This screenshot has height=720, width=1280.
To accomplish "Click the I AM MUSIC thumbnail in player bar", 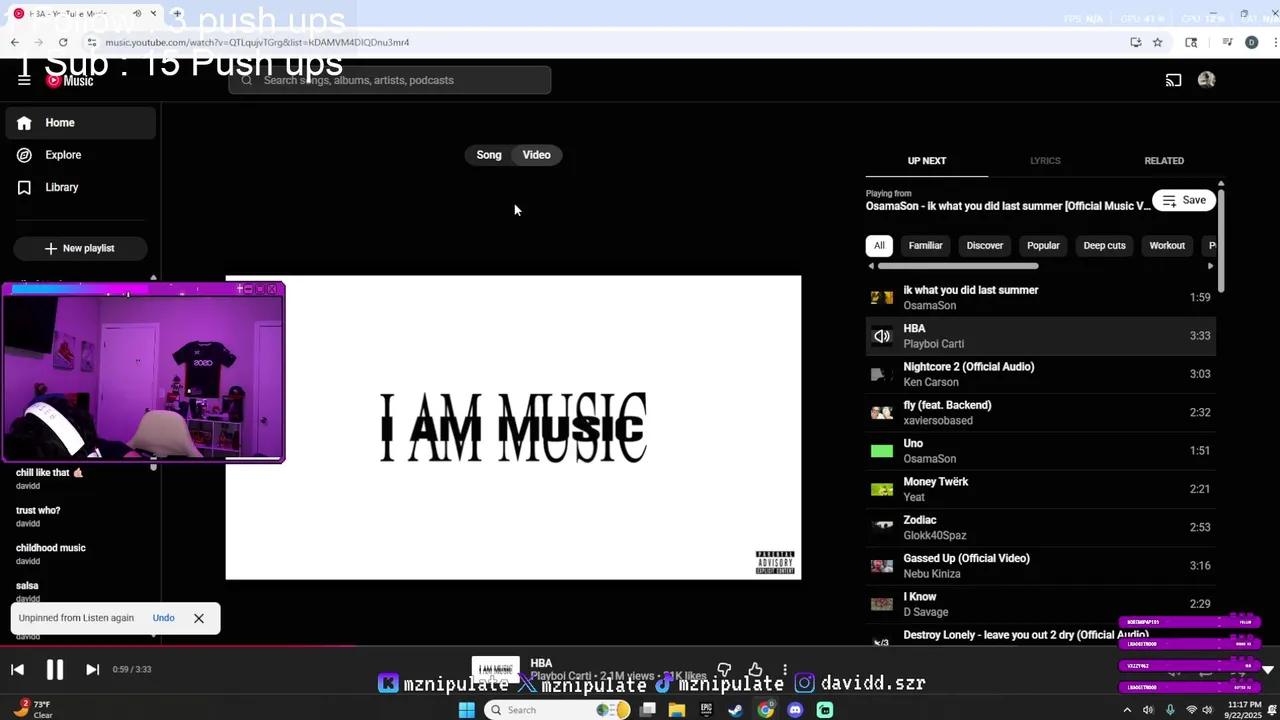I will pyautogui.click(x=496, y=669).
